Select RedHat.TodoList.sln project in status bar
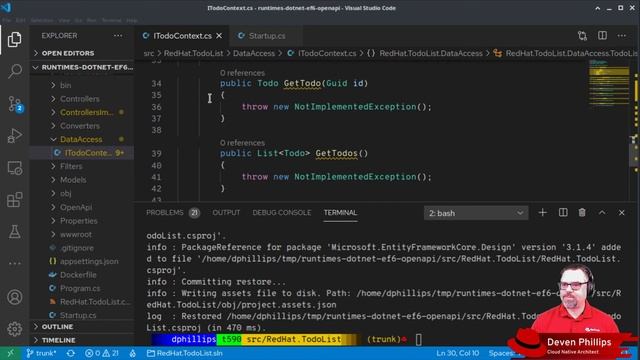The image size is (640, 360). pyautogui.click(x=185, y=353)
